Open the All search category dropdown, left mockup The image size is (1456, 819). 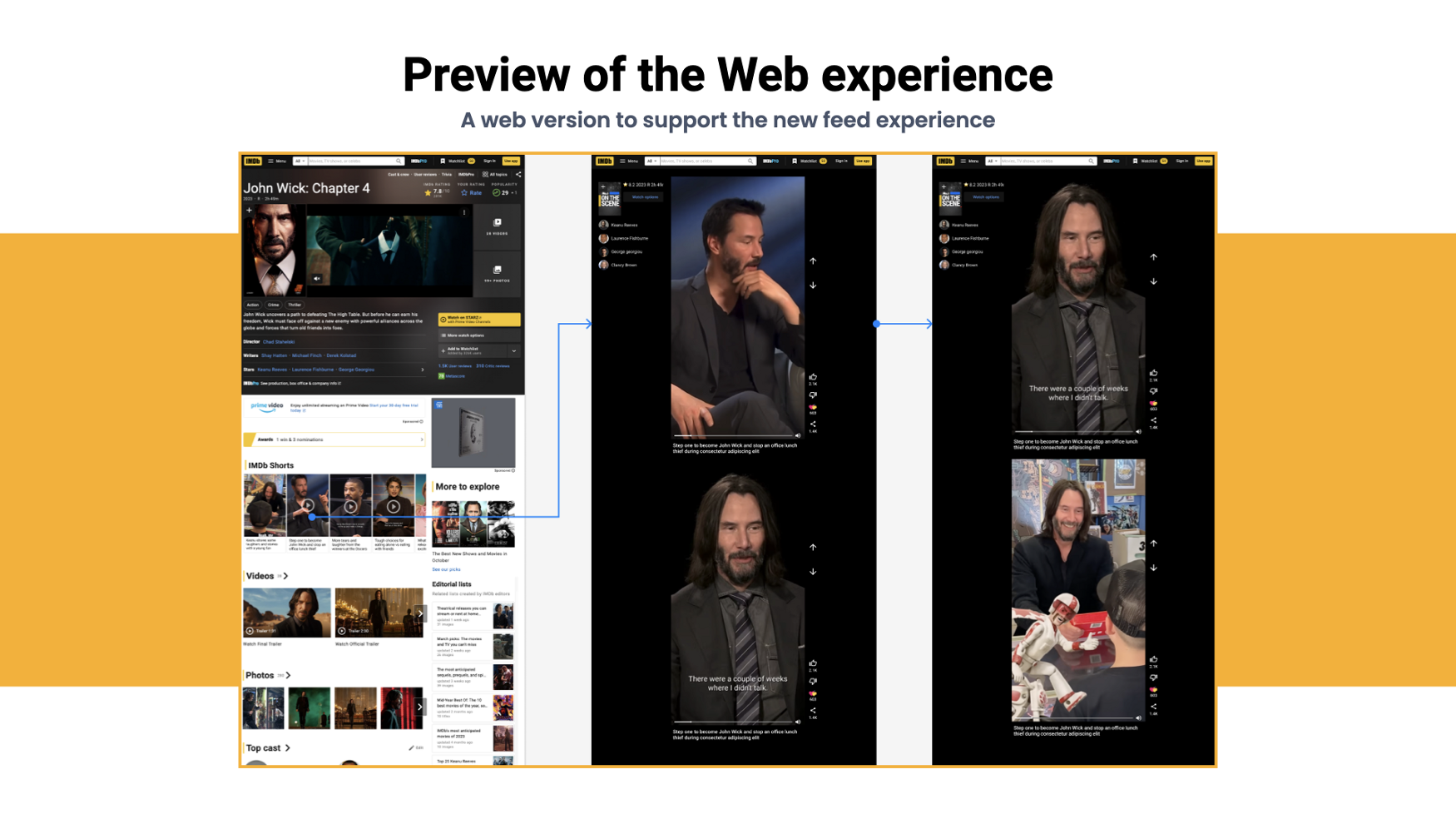pyautogui.click(x=300, y=161)
